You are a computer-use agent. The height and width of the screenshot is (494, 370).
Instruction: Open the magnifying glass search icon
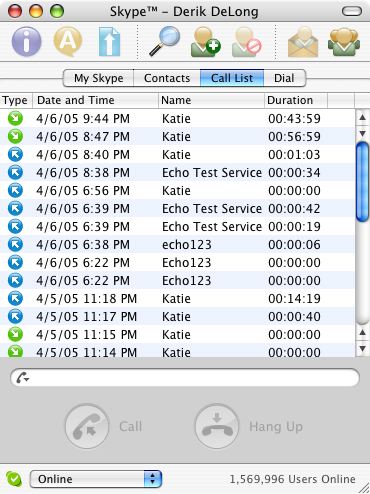click(x=164, y=42)
